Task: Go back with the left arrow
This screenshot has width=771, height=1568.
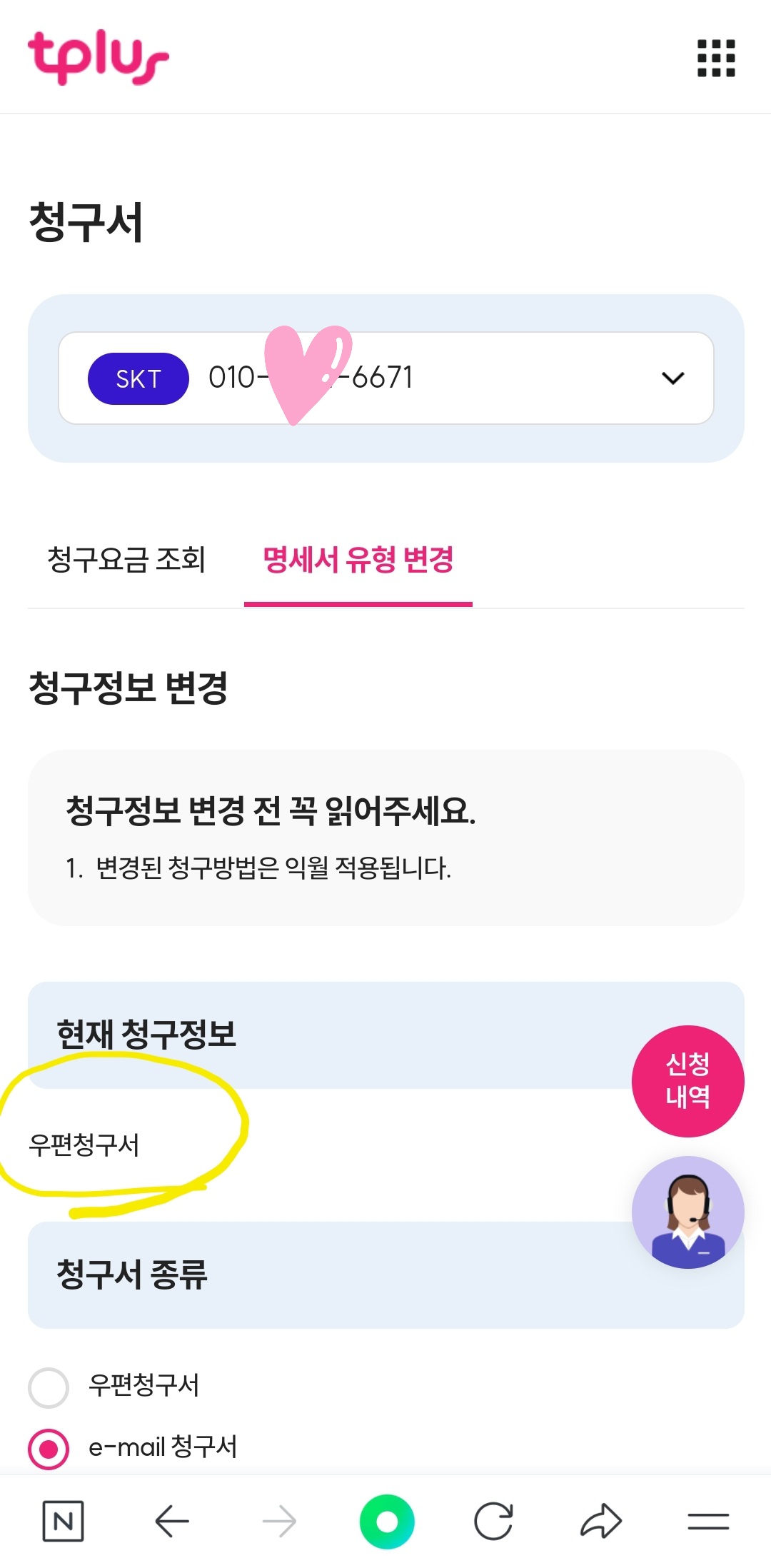Action: (172, 1522)
